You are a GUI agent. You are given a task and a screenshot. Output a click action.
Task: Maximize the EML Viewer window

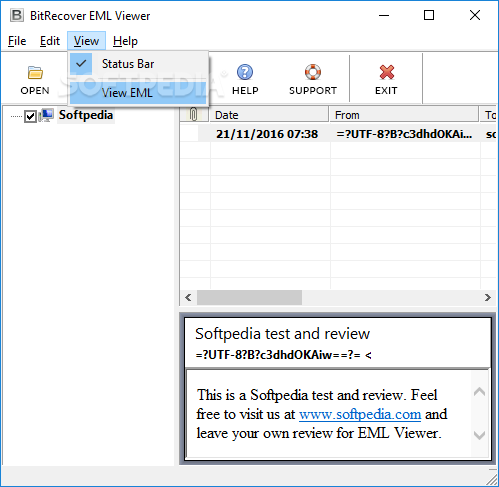pyautogui.click(x=429, y=15)
